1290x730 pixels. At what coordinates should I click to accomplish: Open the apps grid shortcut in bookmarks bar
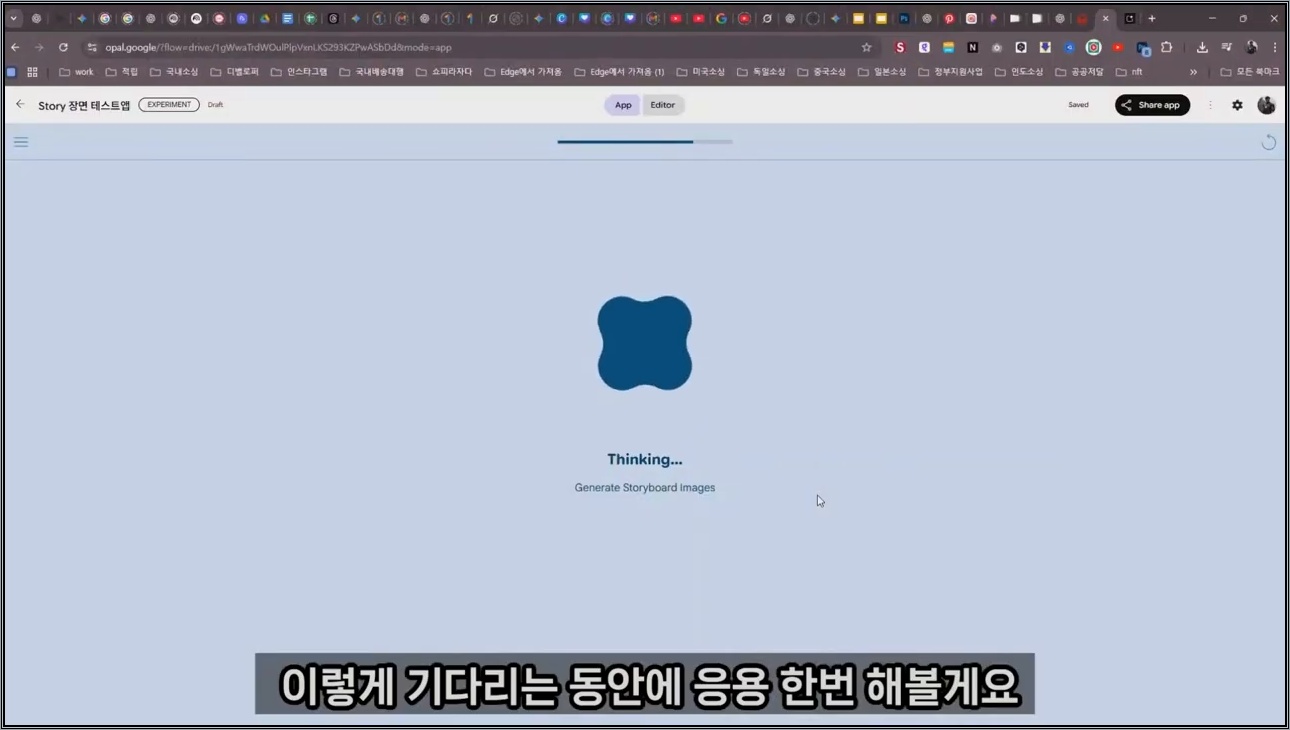click(x=32, y=72)
